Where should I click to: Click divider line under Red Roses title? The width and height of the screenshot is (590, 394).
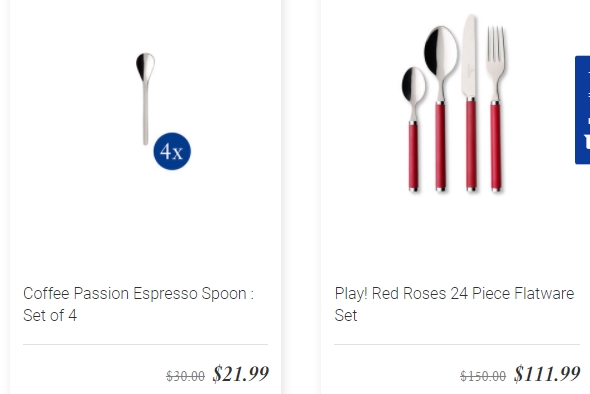point(457,344)
